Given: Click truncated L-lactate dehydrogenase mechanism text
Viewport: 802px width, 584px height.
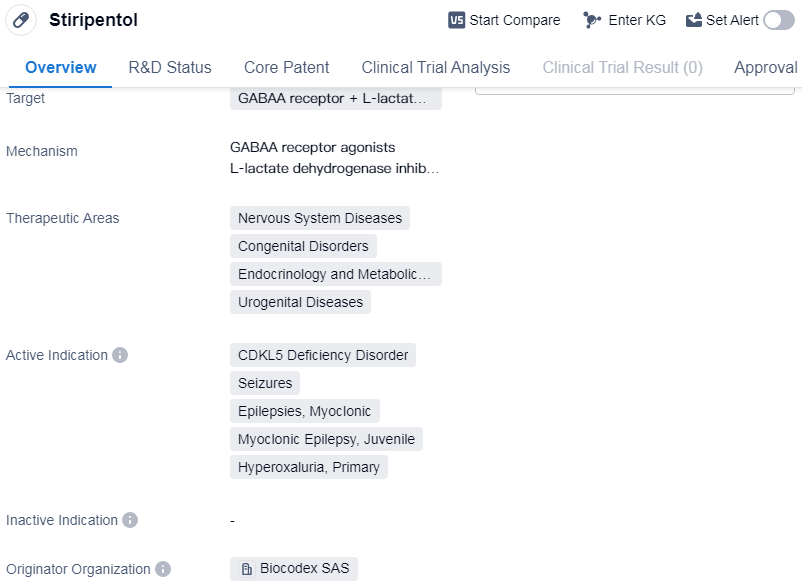Looking at the screenshot, I should (x=334, y=168).
